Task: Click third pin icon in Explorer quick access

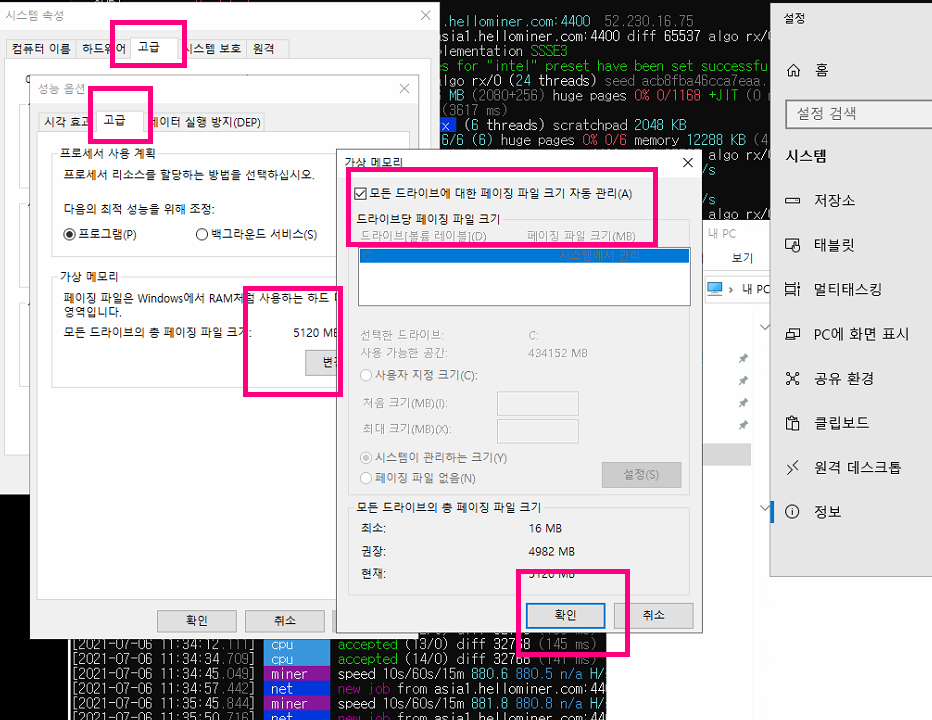Action: [743, 403]
